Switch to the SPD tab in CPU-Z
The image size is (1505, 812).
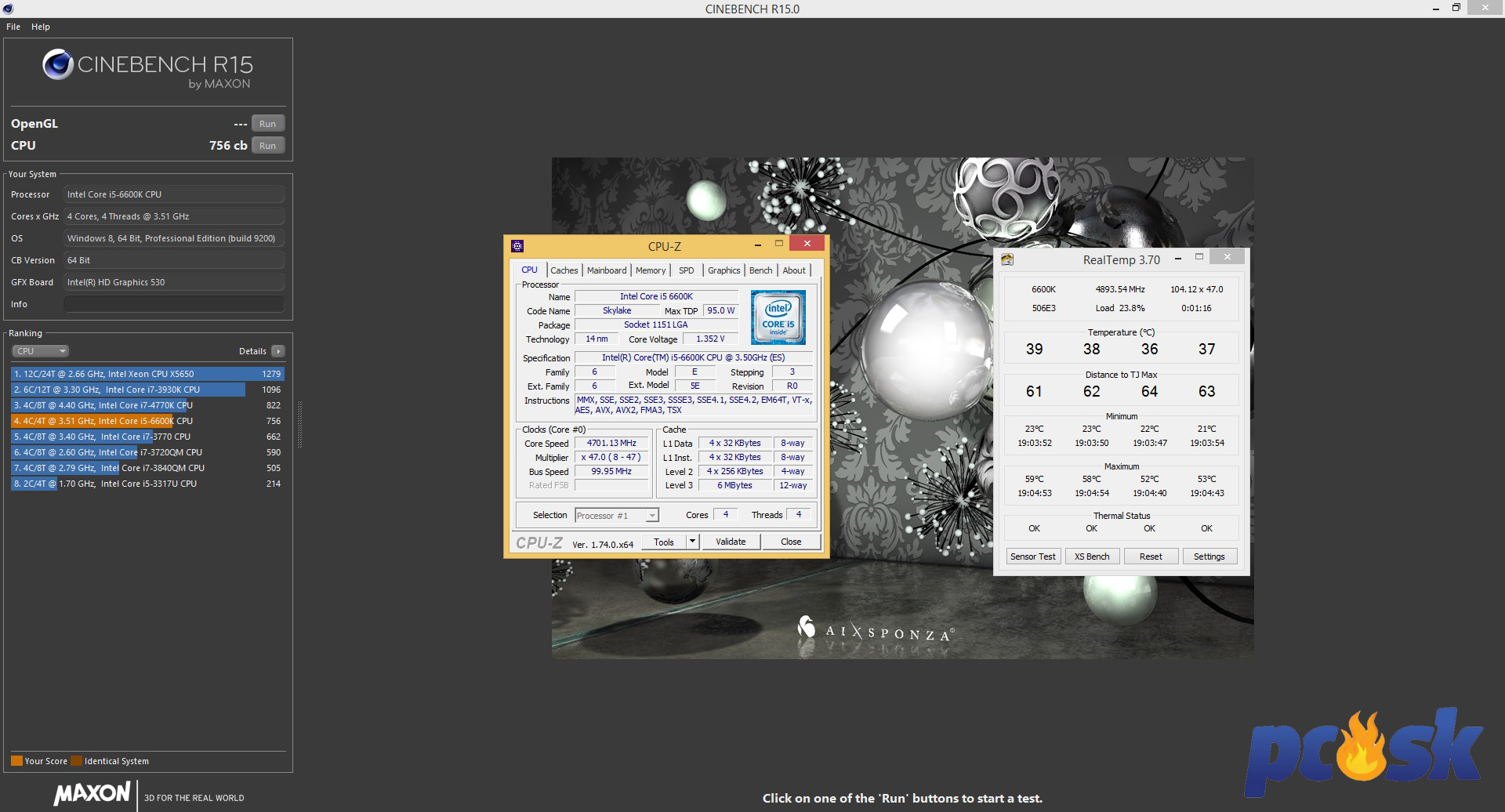687,270
